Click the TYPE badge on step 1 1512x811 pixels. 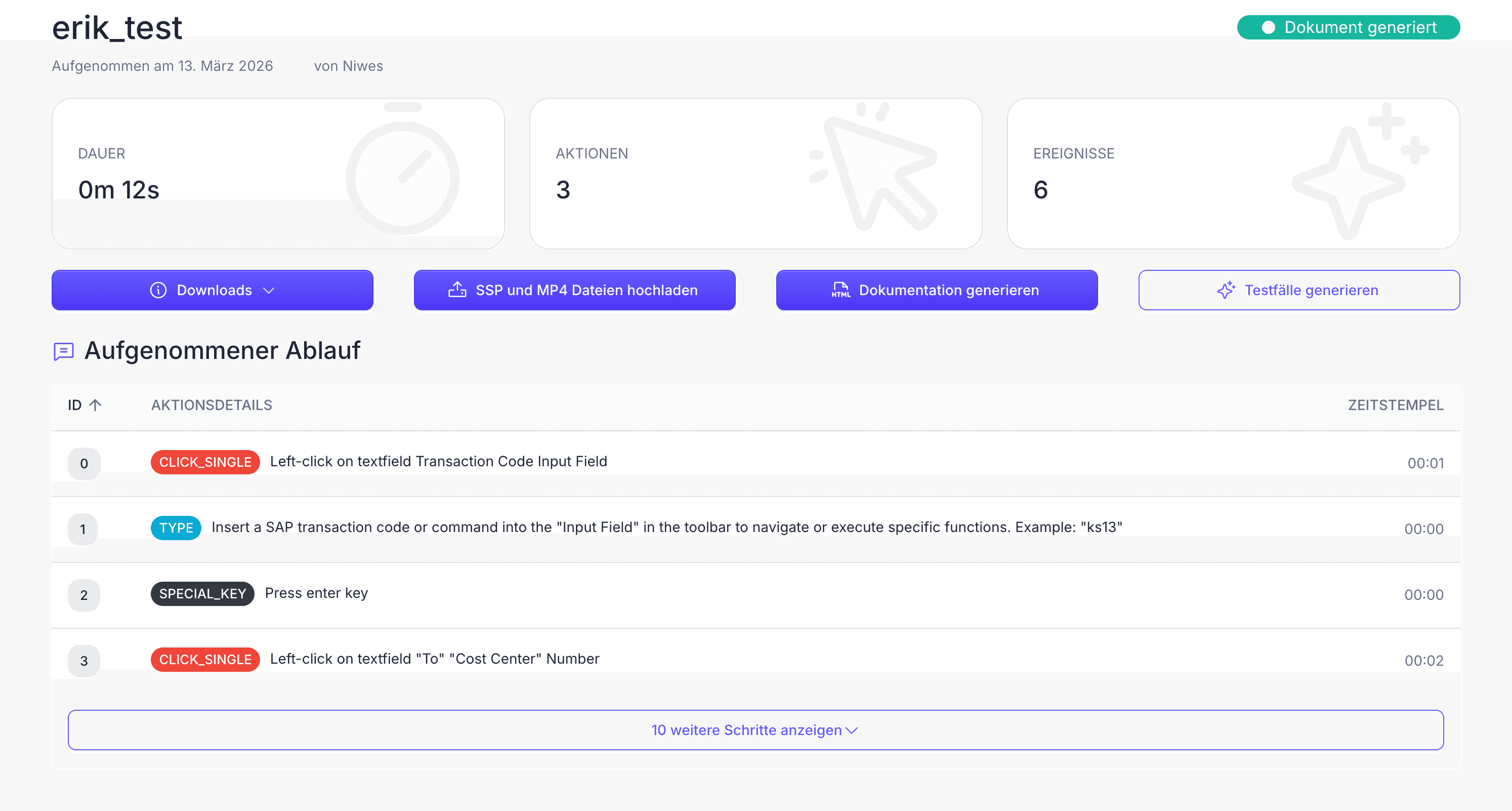176,528
